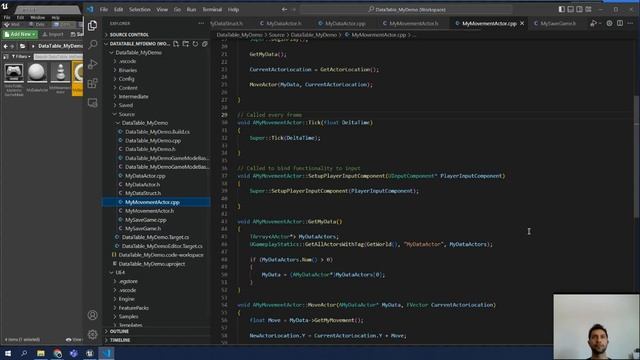Image resolution: width=640 pixels, height=360 pixels.
Task: Open the Search view in the activity bar
Action: pos(93,44)
